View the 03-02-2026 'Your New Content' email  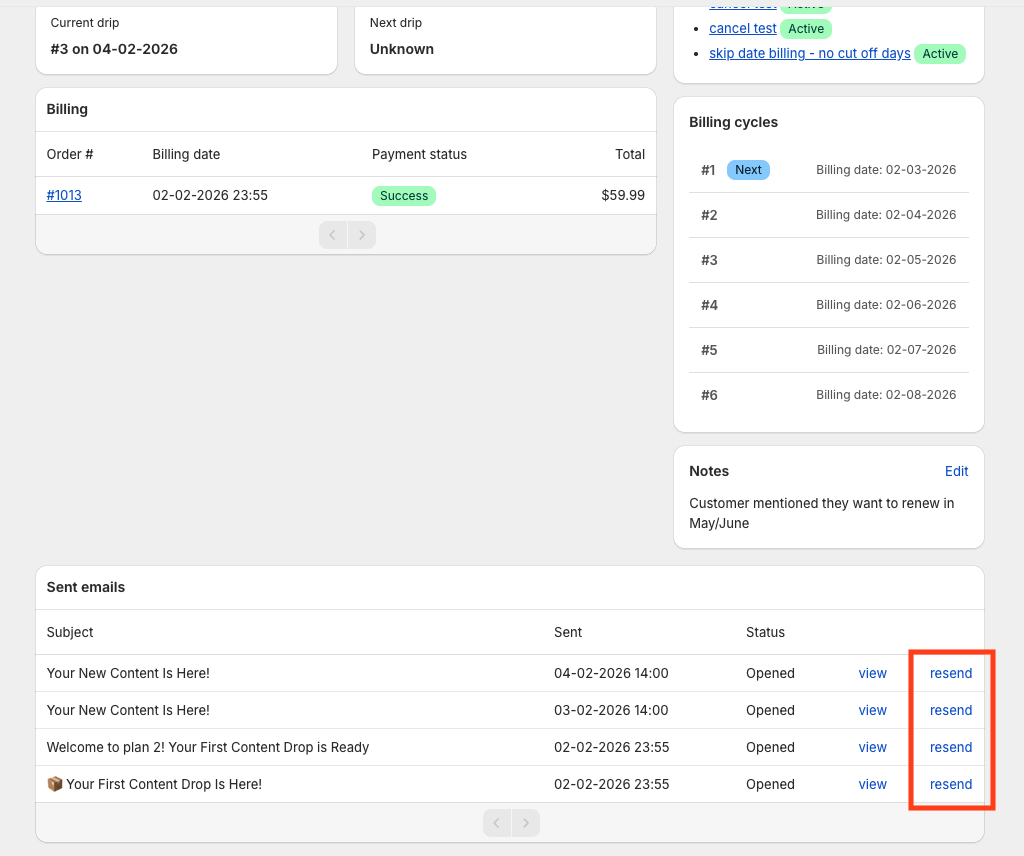click(872, 711)
